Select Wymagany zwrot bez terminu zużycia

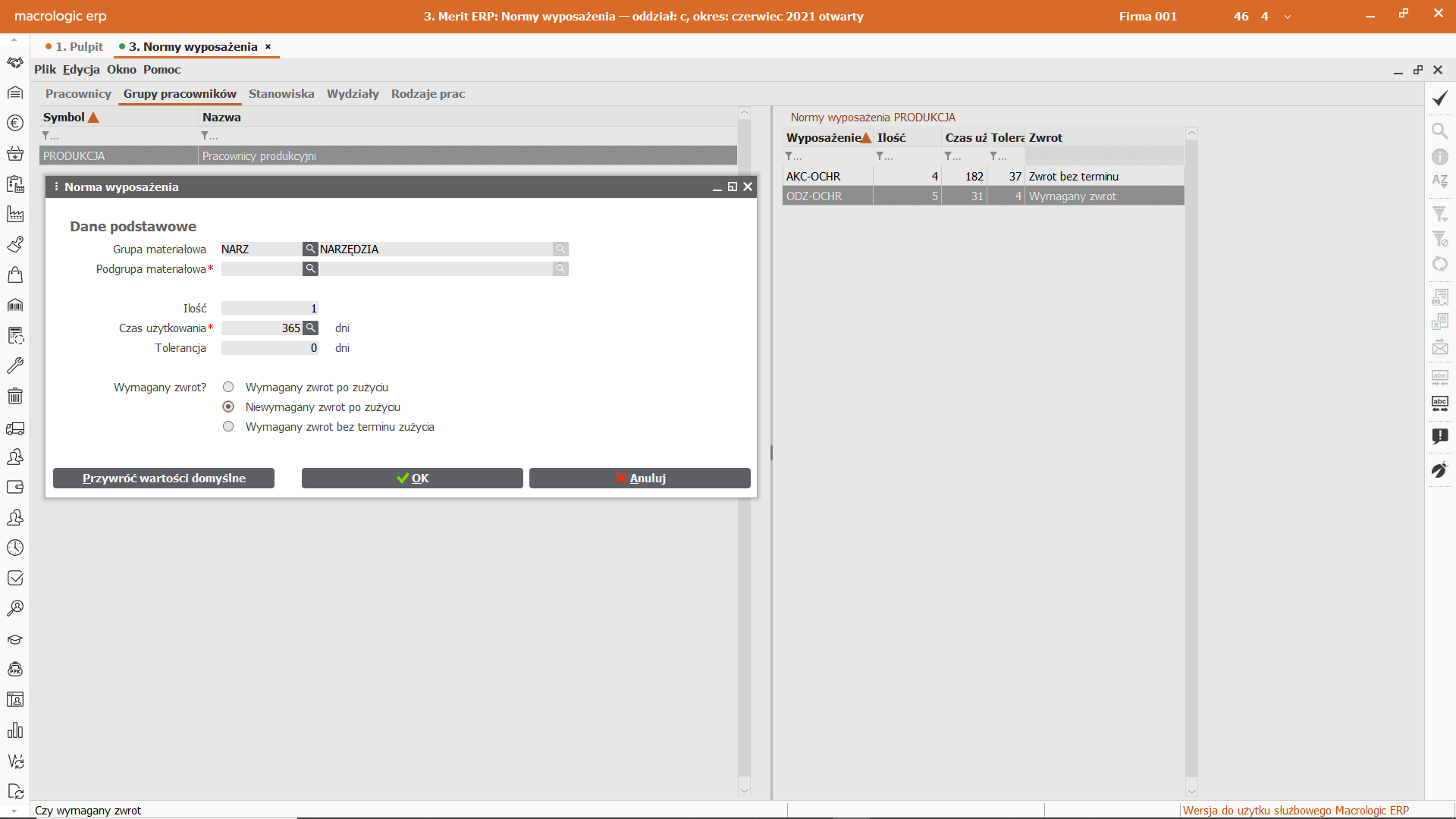pos(228,426)
